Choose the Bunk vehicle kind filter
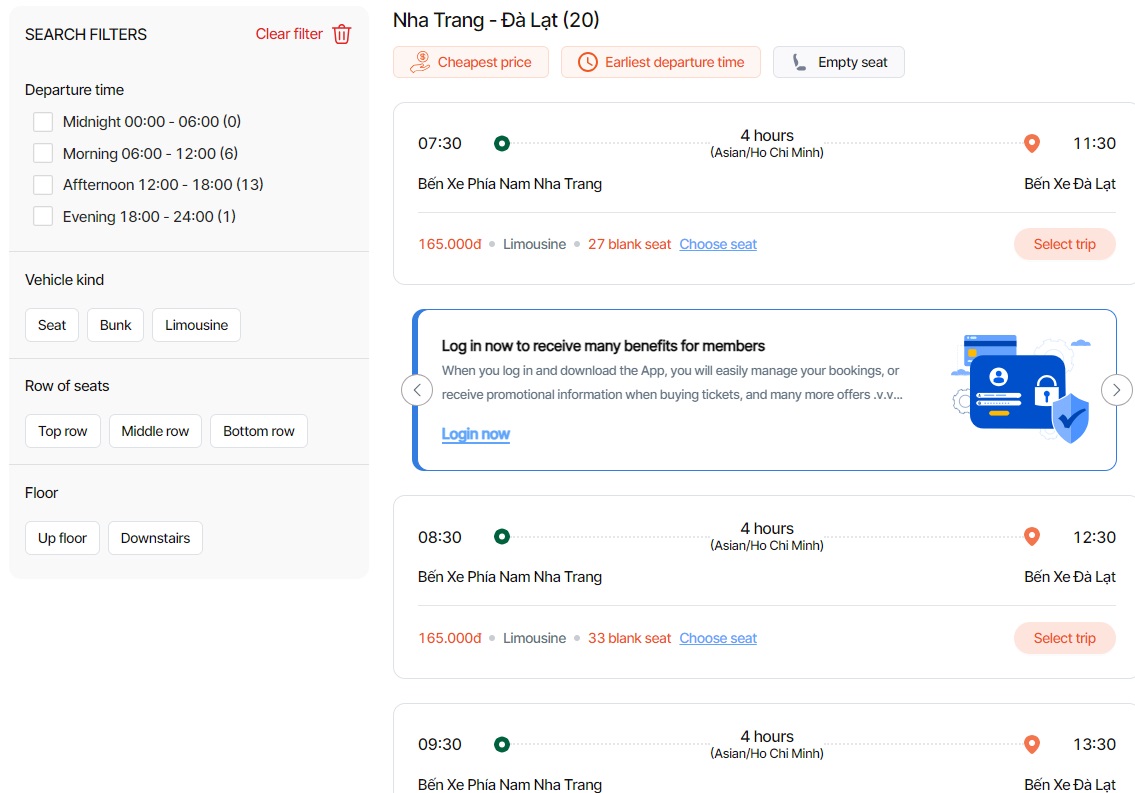 116,325
